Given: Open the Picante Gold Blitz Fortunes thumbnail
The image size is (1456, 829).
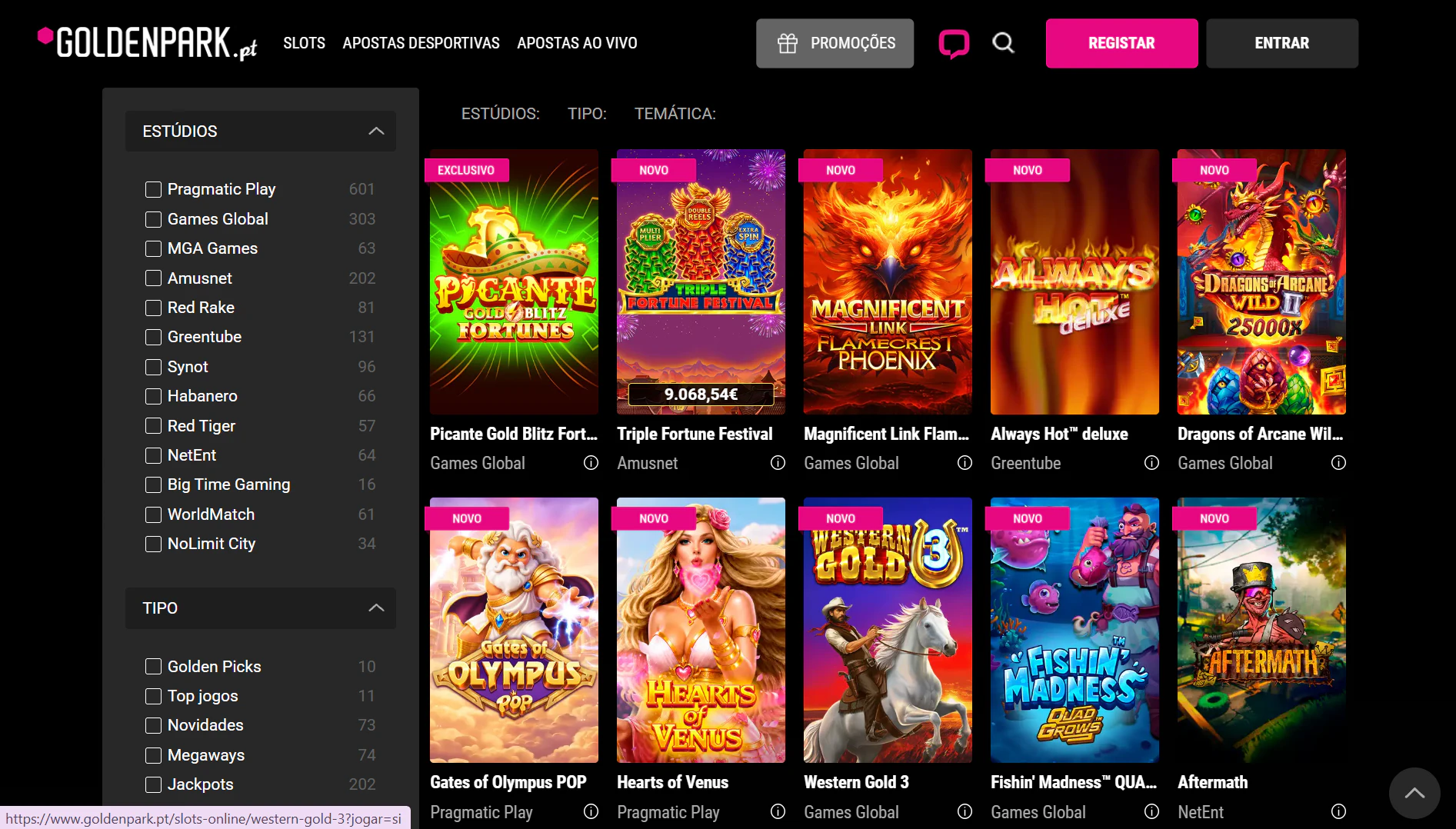Looking at the screenshot, I should (x=514, y=281).
